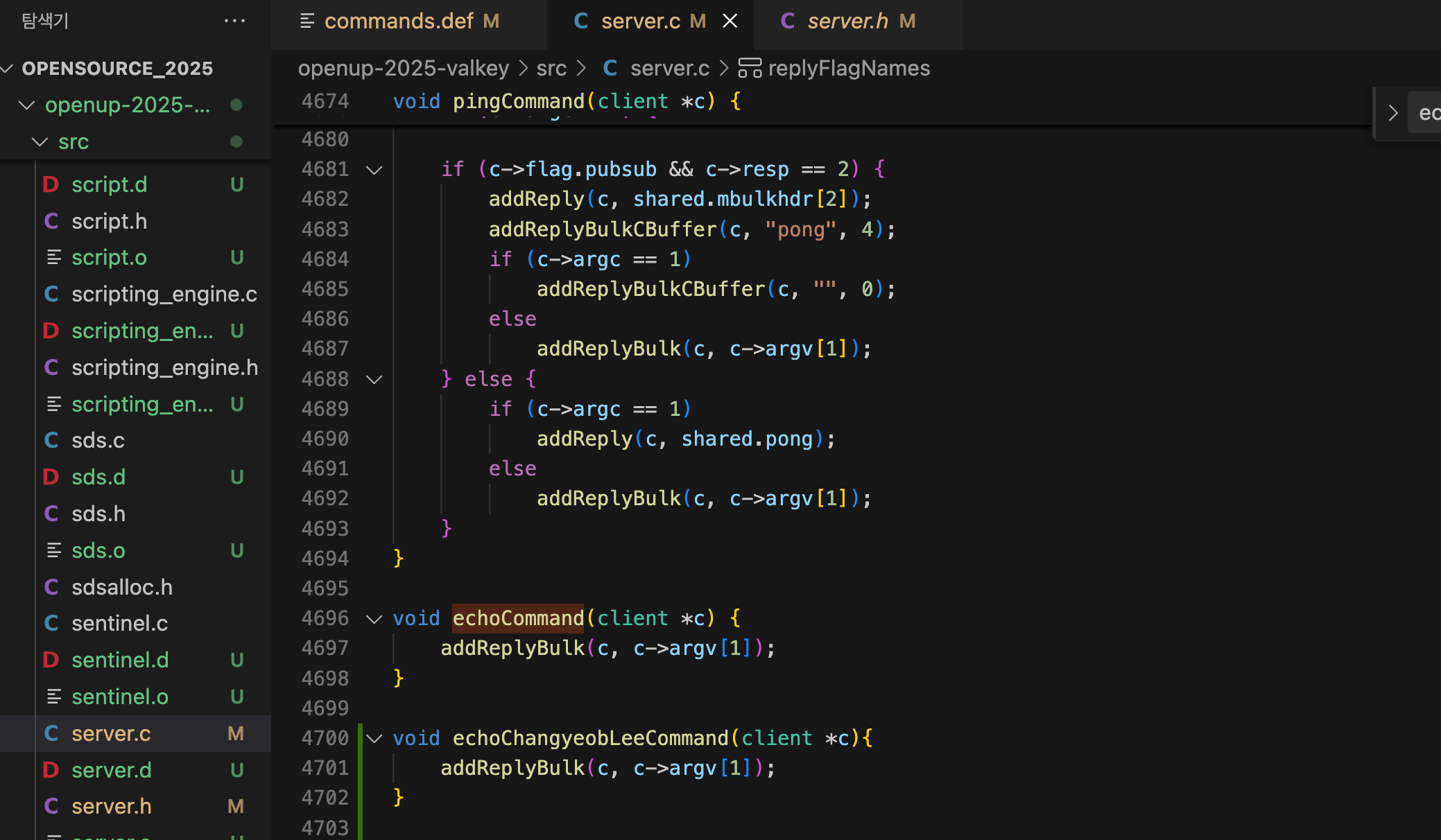1441x840 pixels.
Task: Click the C icon next to sds.c
Action: coord(51,440)
